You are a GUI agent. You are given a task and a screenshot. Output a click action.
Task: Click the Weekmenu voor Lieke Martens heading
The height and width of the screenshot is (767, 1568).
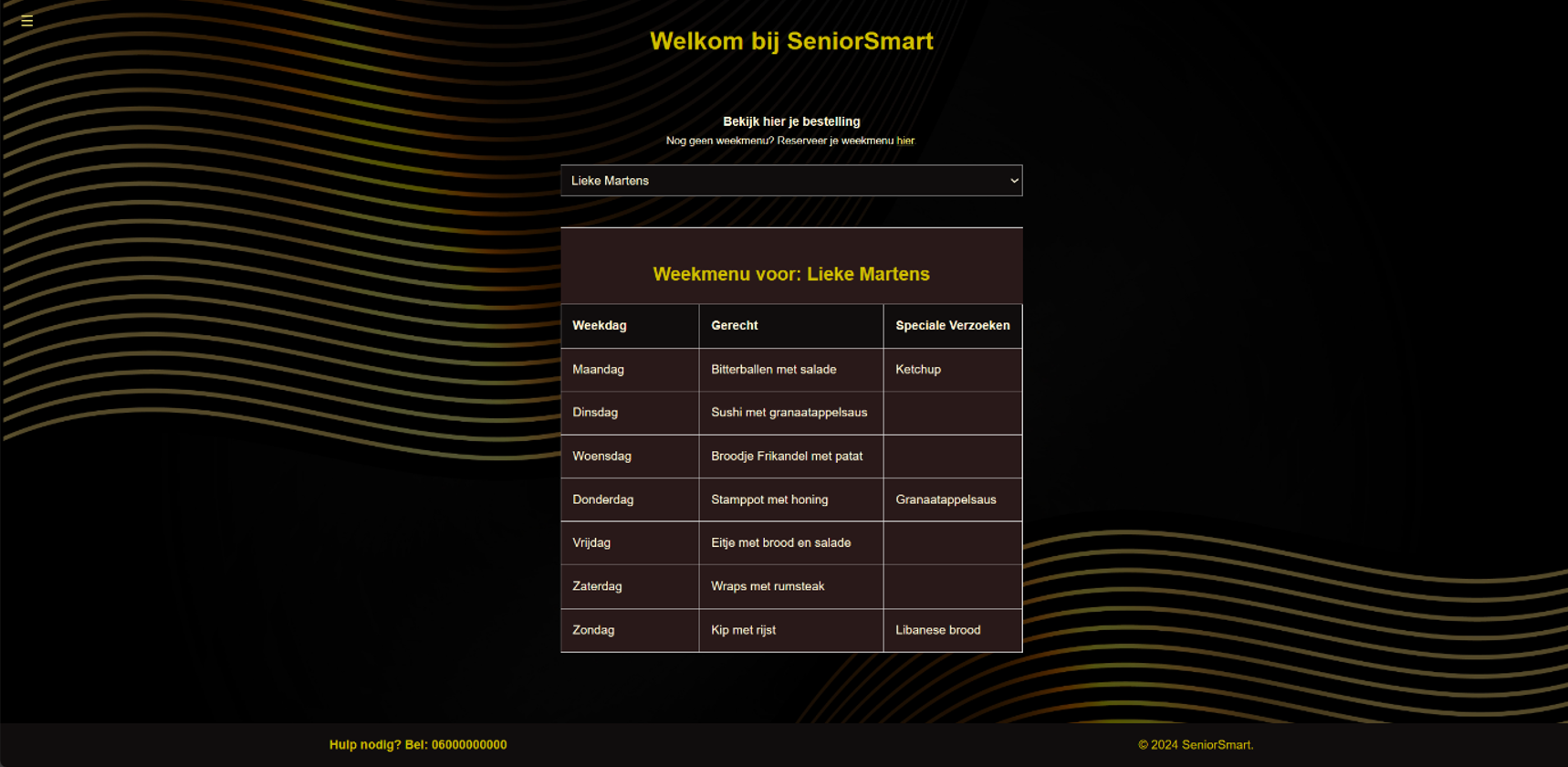coord(790,274)
